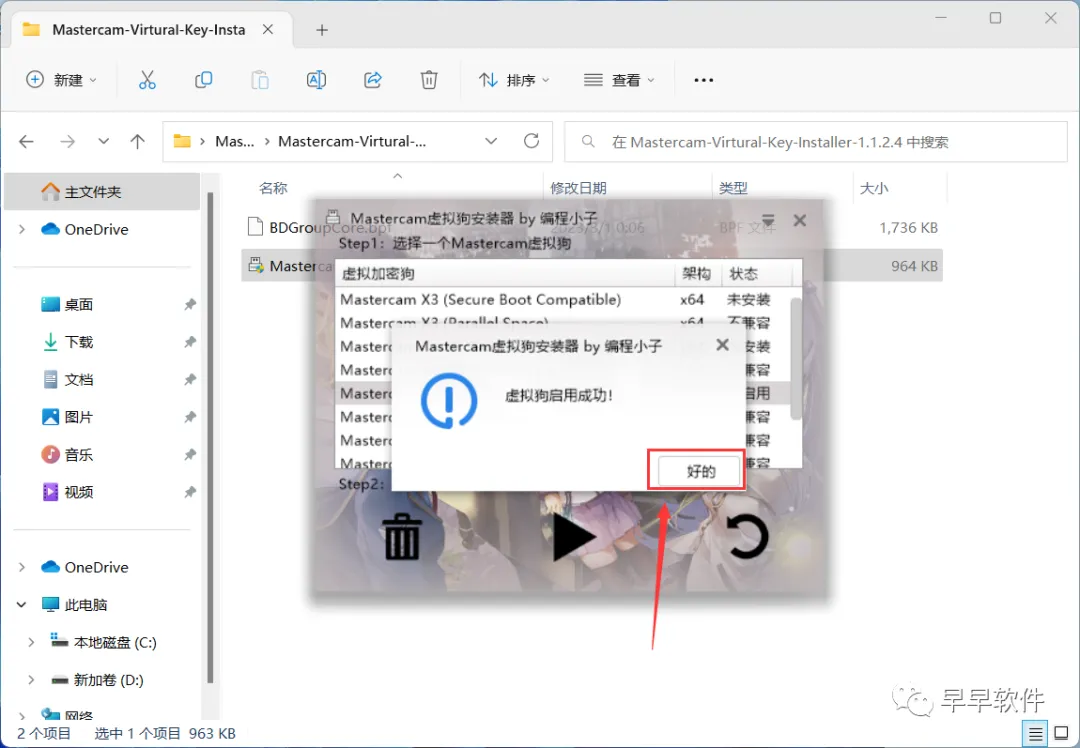Click the play install icon in installer
This screenshot has width=1080, height=748.
click(574, 537)
